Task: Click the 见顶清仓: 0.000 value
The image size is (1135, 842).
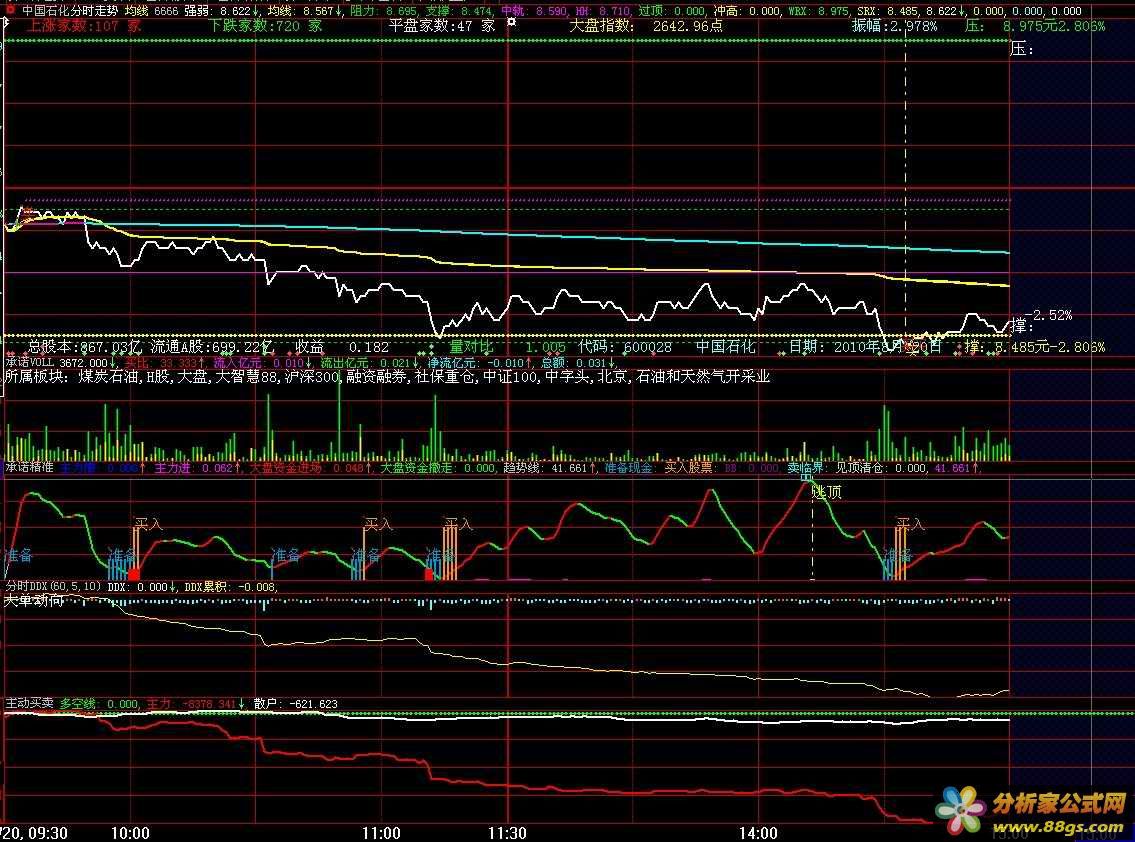Action: pos(882,468)
